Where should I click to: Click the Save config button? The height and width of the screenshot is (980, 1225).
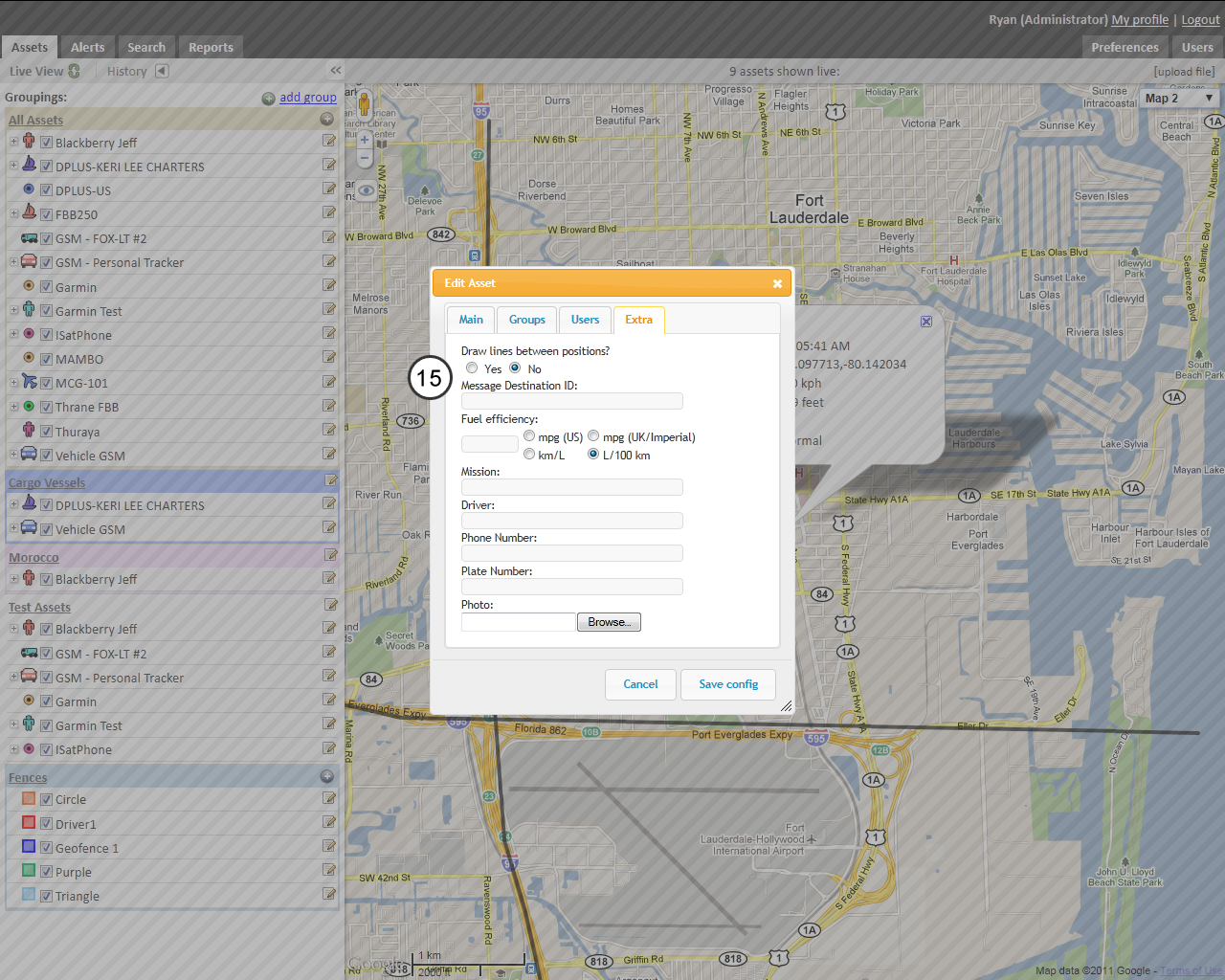pos(728,684)
